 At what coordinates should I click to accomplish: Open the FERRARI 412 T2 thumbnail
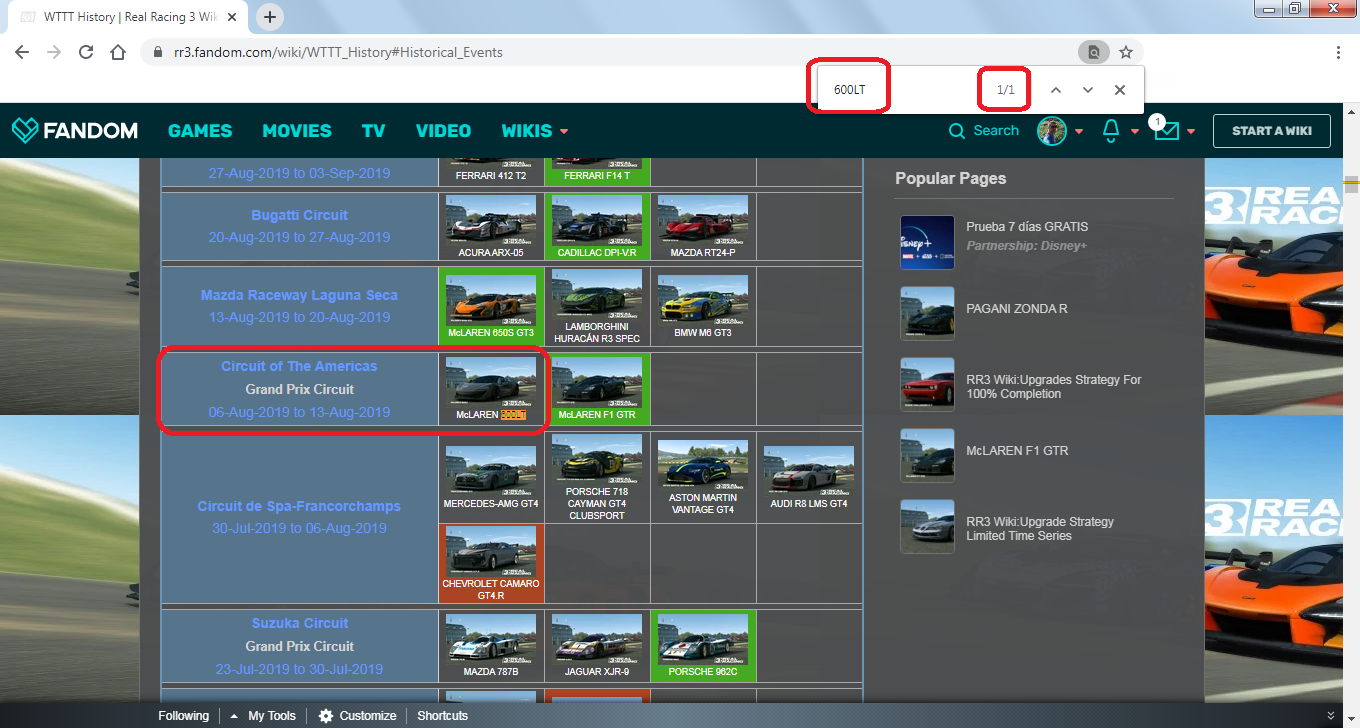(x=491, y=162)
